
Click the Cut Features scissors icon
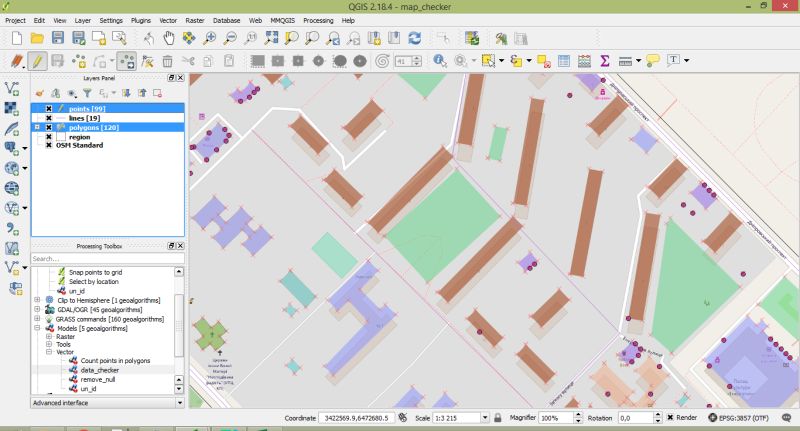pyautogui.click(x=188, y=61)
